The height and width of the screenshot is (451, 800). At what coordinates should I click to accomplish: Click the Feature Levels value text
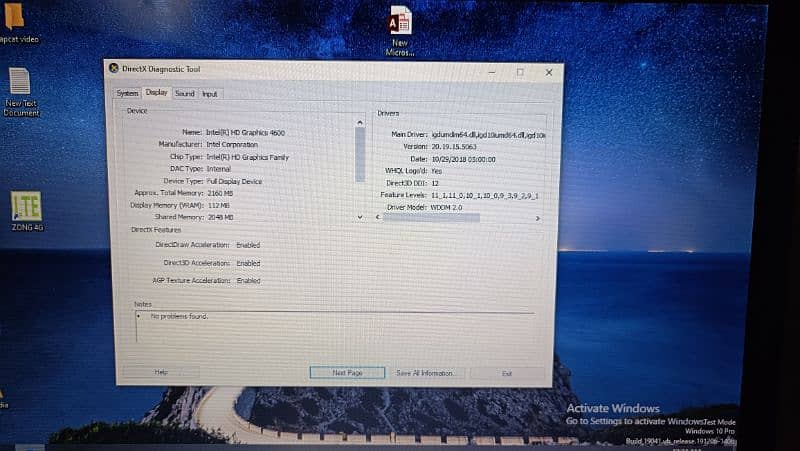pyautogui.click(x=485, y=195)
